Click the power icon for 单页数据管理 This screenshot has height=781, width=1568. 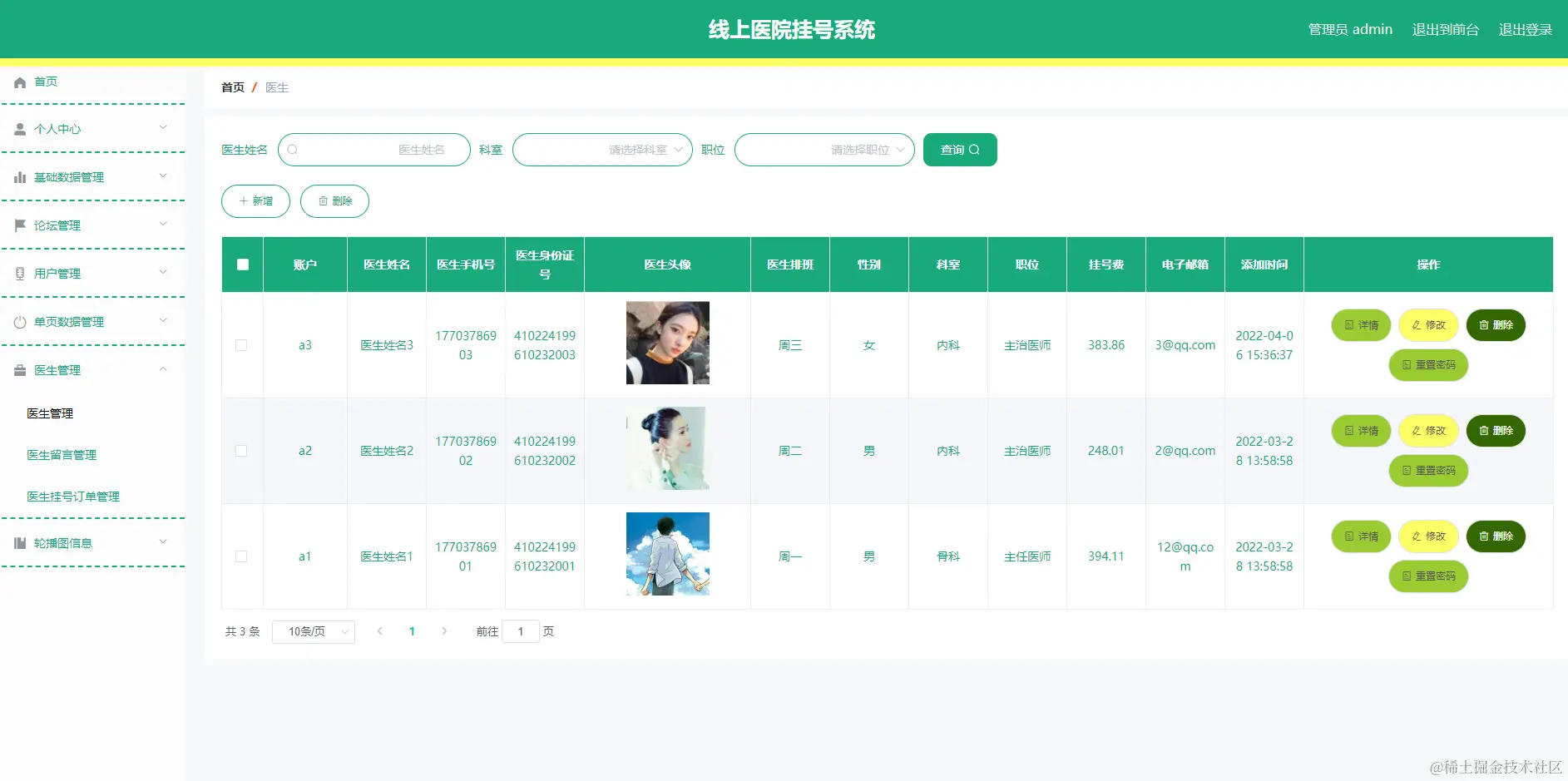(20, 321)
